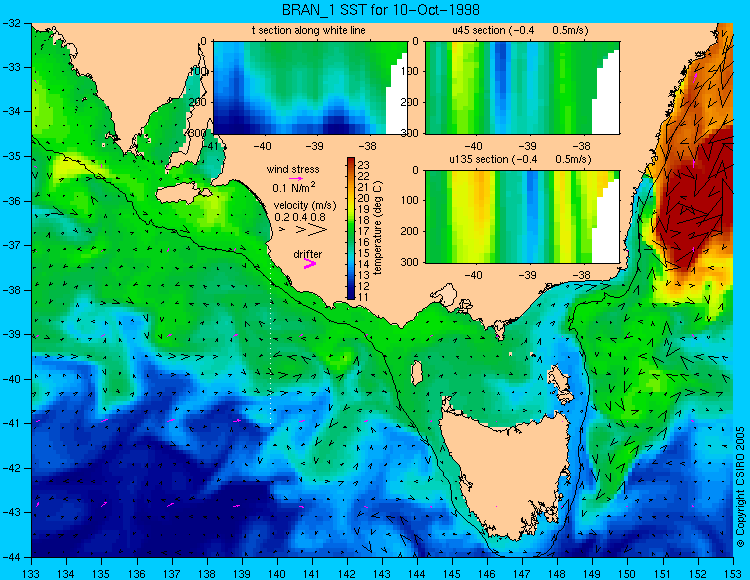Click the '© Copyright CSIRO 2005' text
Viewport: 750px width, 580px height.
click(x=740, y=487)
